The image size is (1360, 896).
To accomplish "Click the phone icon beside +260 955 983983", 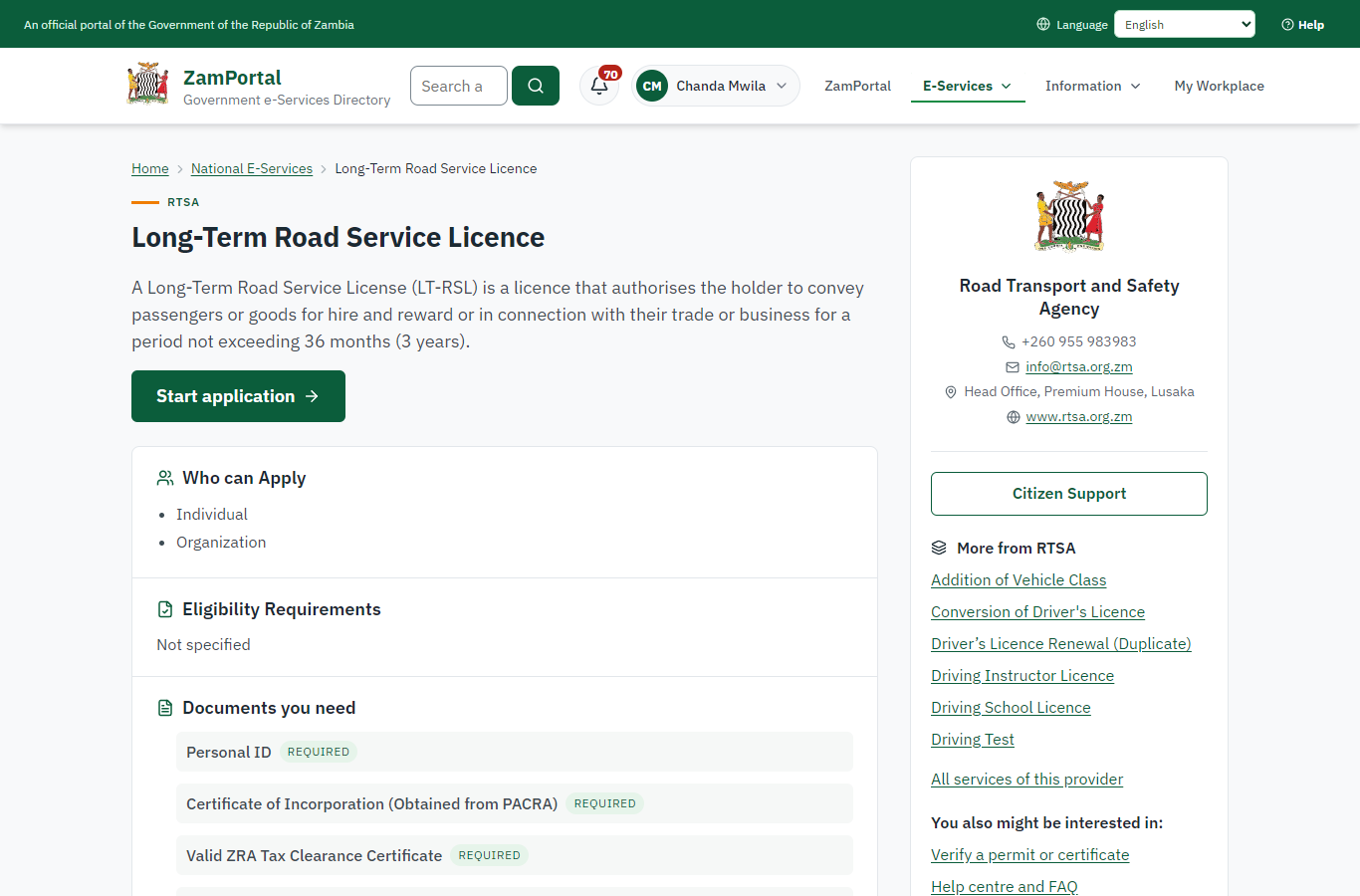I will [x=1009, y=341].
